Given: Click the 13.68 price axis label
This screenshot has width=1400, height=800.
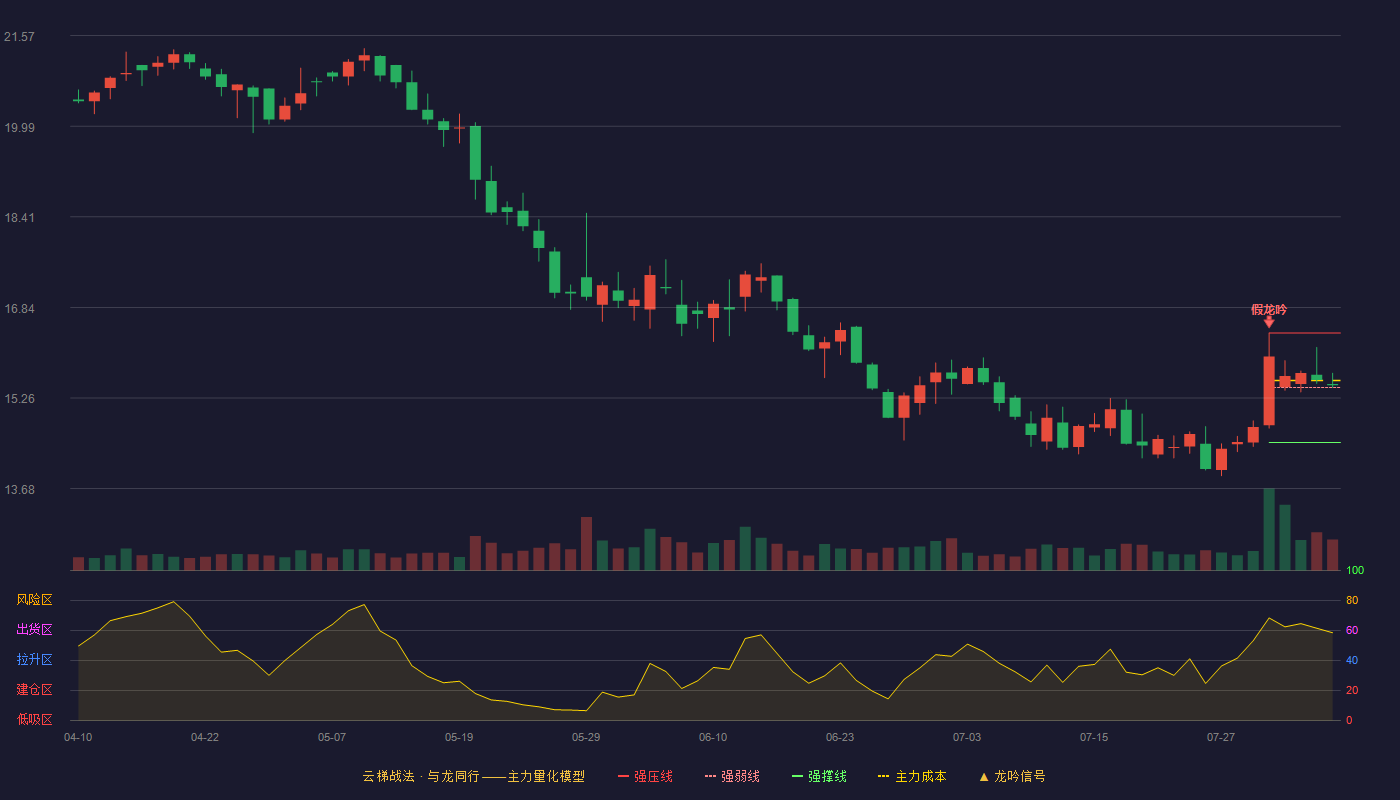Looking at the screenshot, I should (x=19, y=489).
